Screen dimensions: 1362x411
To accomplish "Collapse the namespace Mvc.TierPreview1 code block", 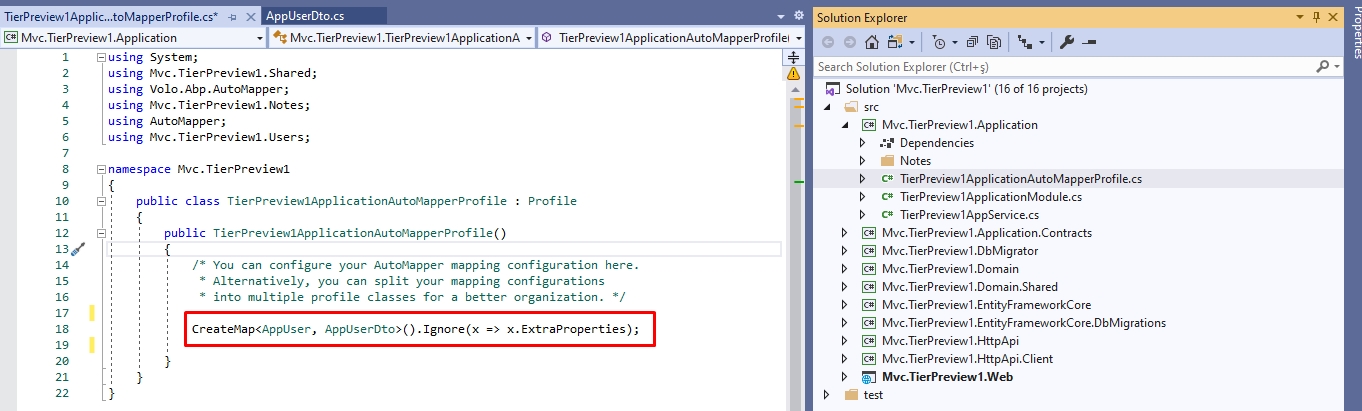I will 101,169.
